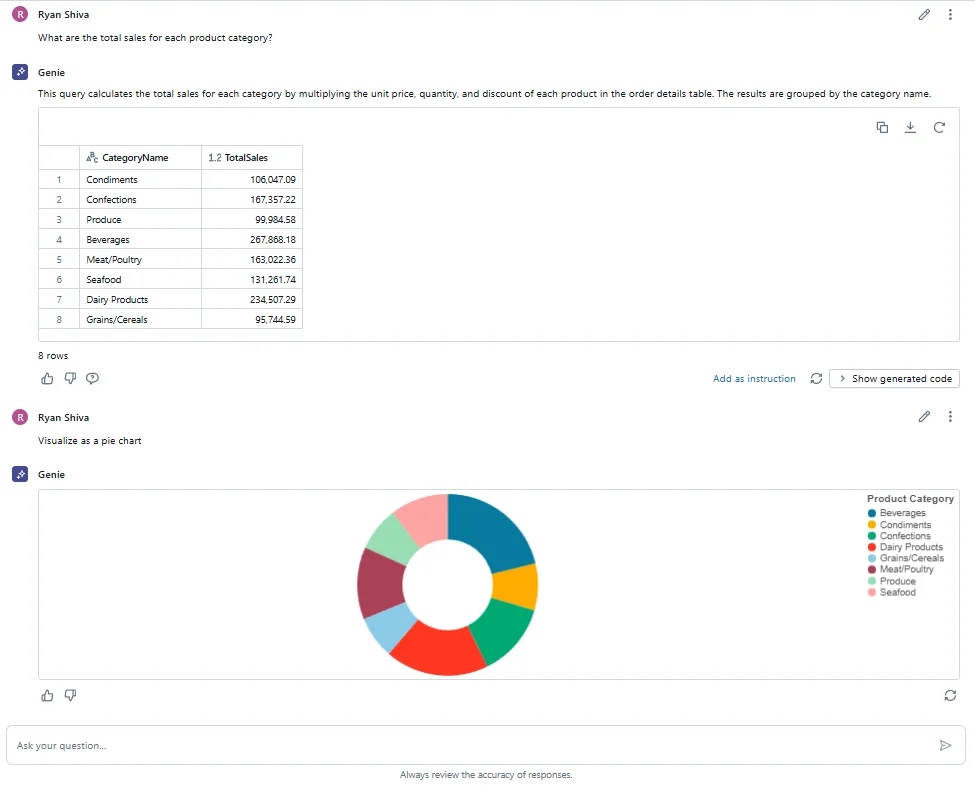Edit Ryan Shiva's first question
The image size is (975, 791).
923,14
